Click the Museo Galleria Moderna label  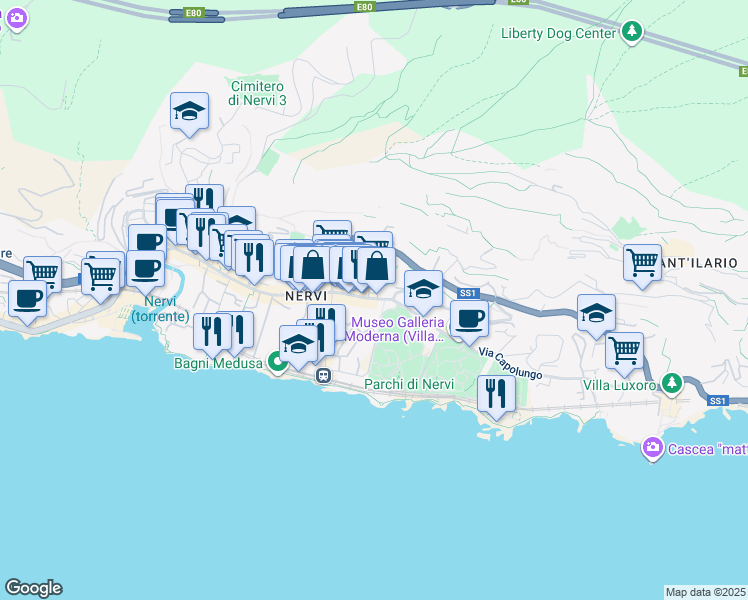395,328
